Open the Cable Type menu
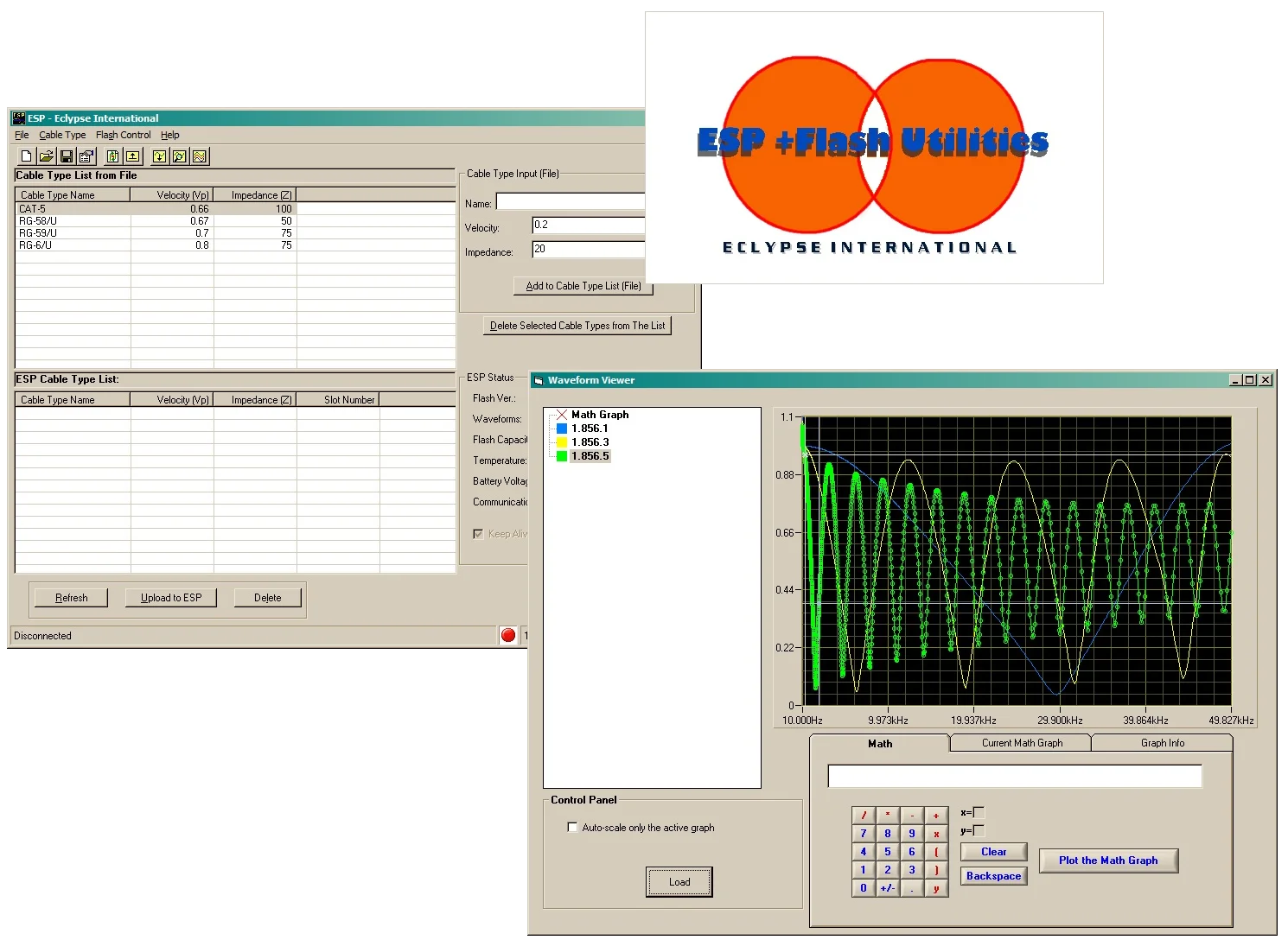 (x=62, y=135)
